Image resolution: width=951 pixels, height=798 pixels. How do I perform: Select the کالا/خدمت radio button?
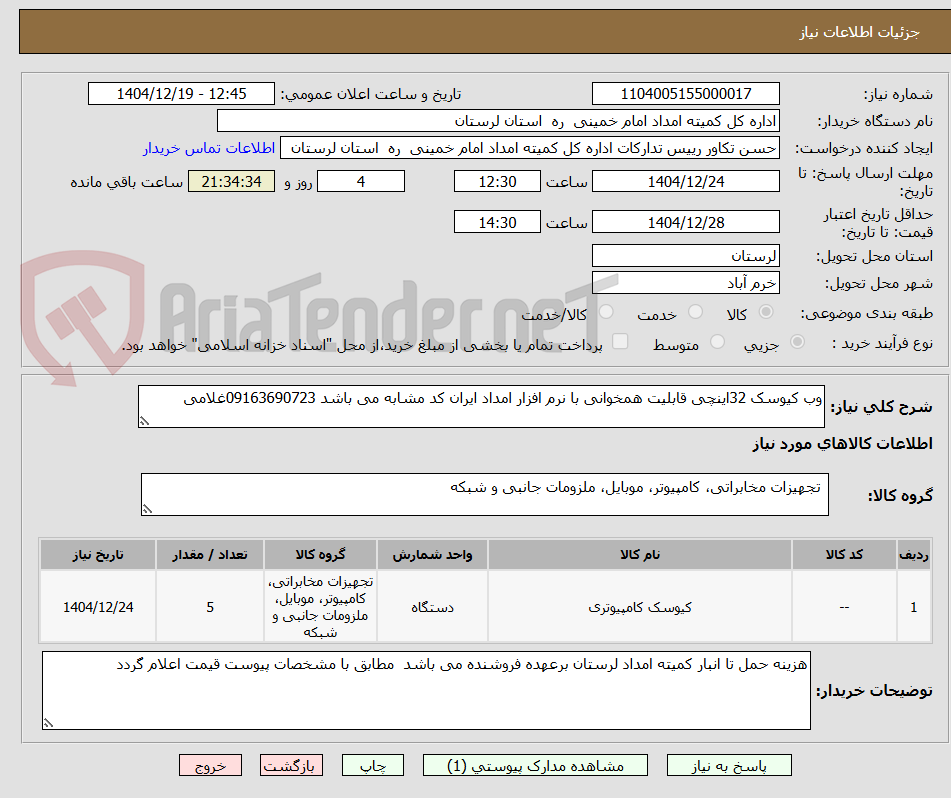(606, 312)
